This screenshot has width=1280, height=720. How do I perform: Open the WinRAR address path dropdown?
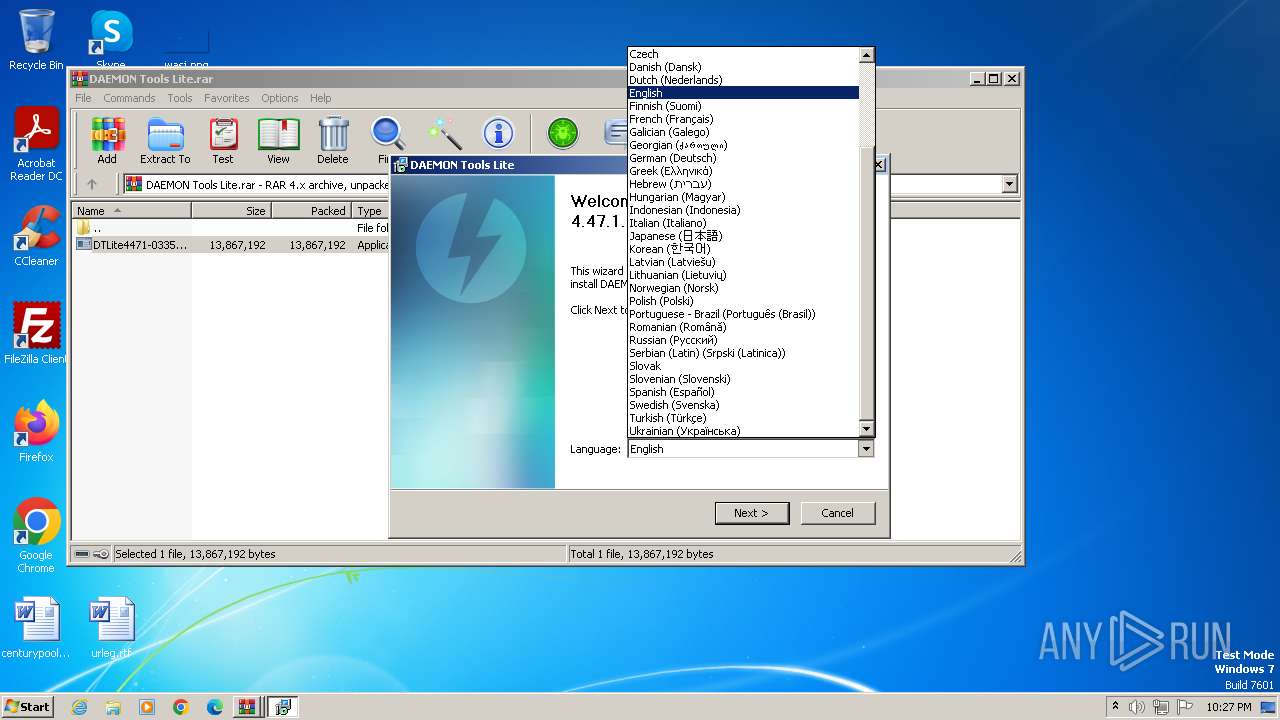[x=1009, y=184]
